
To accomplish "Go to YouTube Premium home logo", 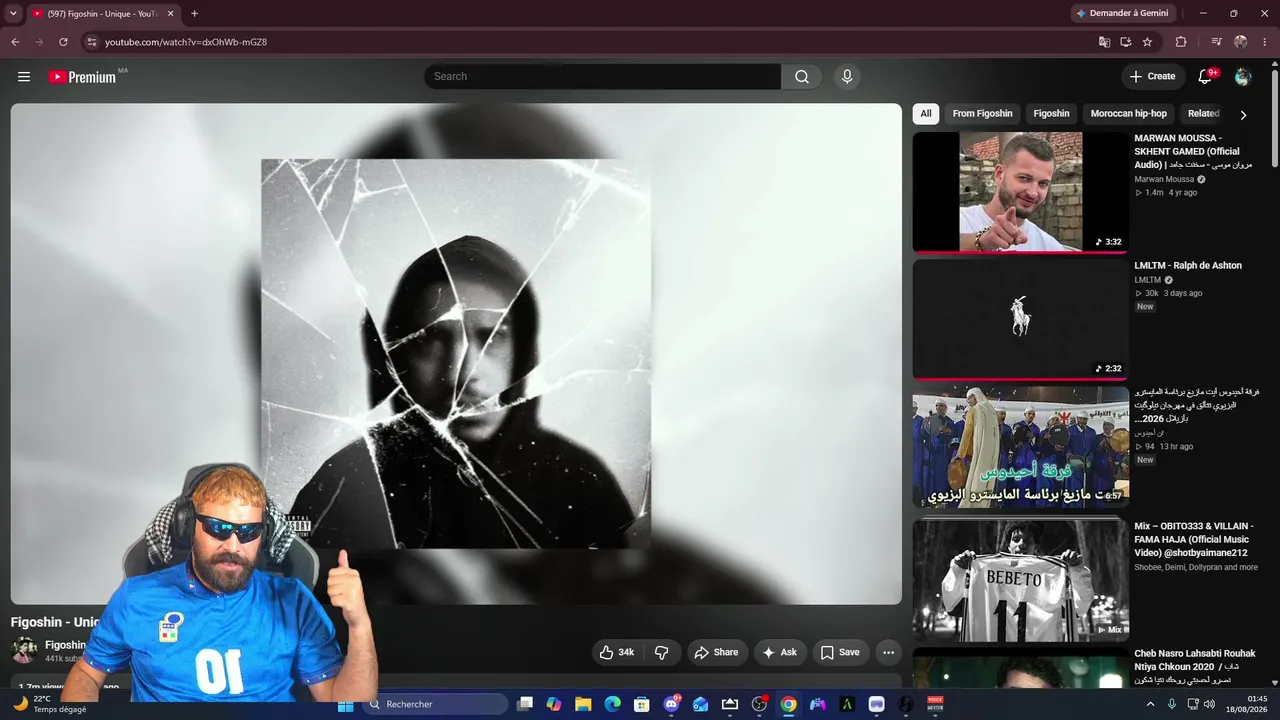I will [x=83, y=77].
